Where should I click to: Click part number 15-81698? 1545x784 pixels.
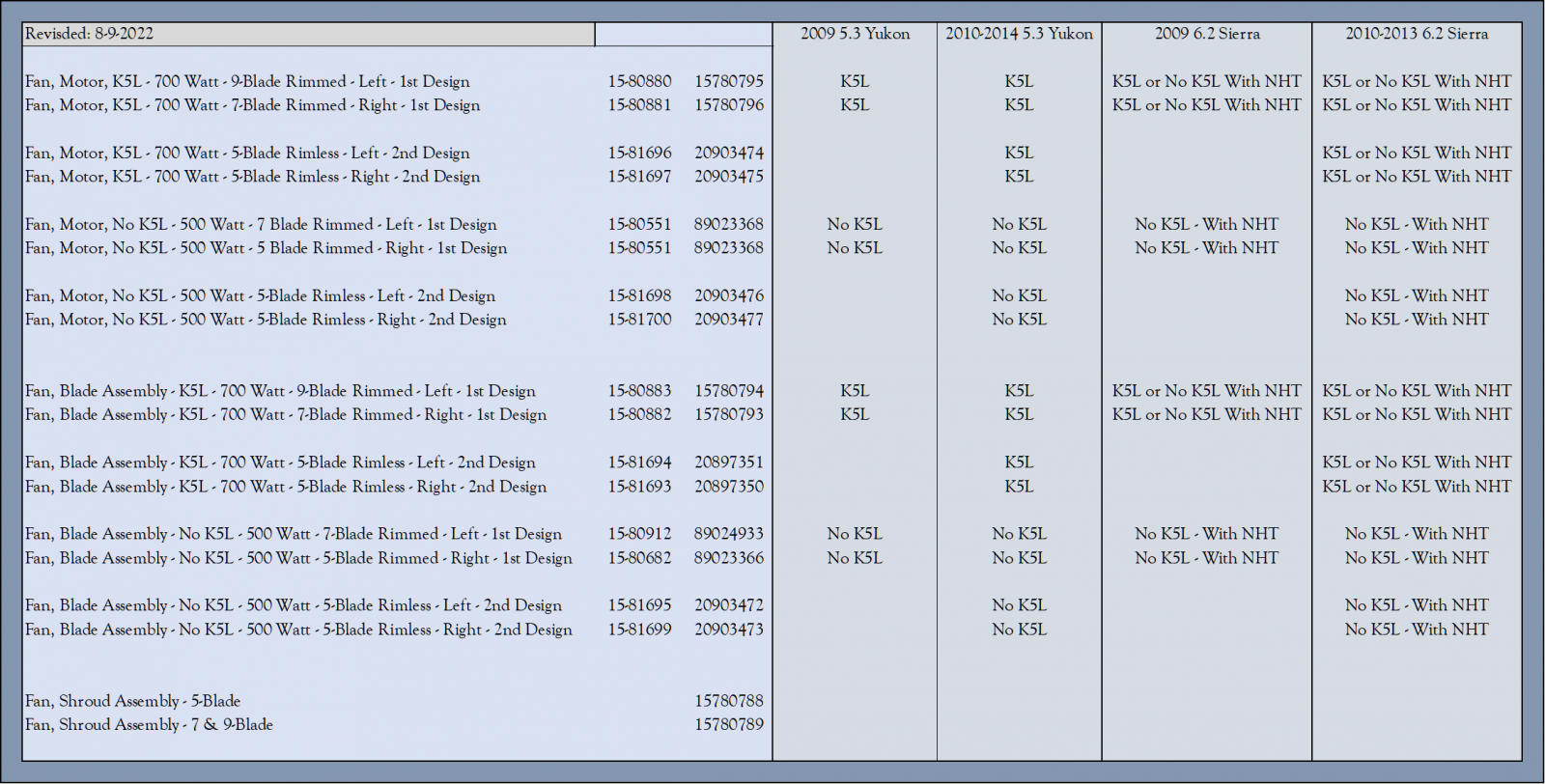(639, 296)
